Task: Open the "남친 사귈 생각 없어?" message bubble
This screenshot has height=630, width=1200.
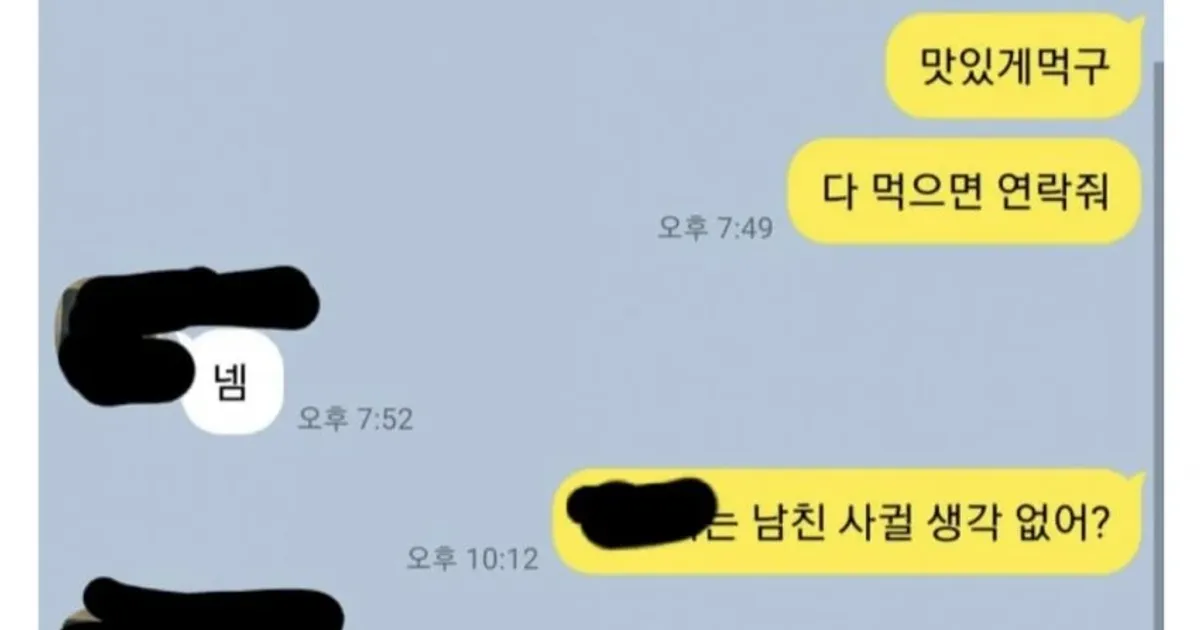Action: coord(847,522)
